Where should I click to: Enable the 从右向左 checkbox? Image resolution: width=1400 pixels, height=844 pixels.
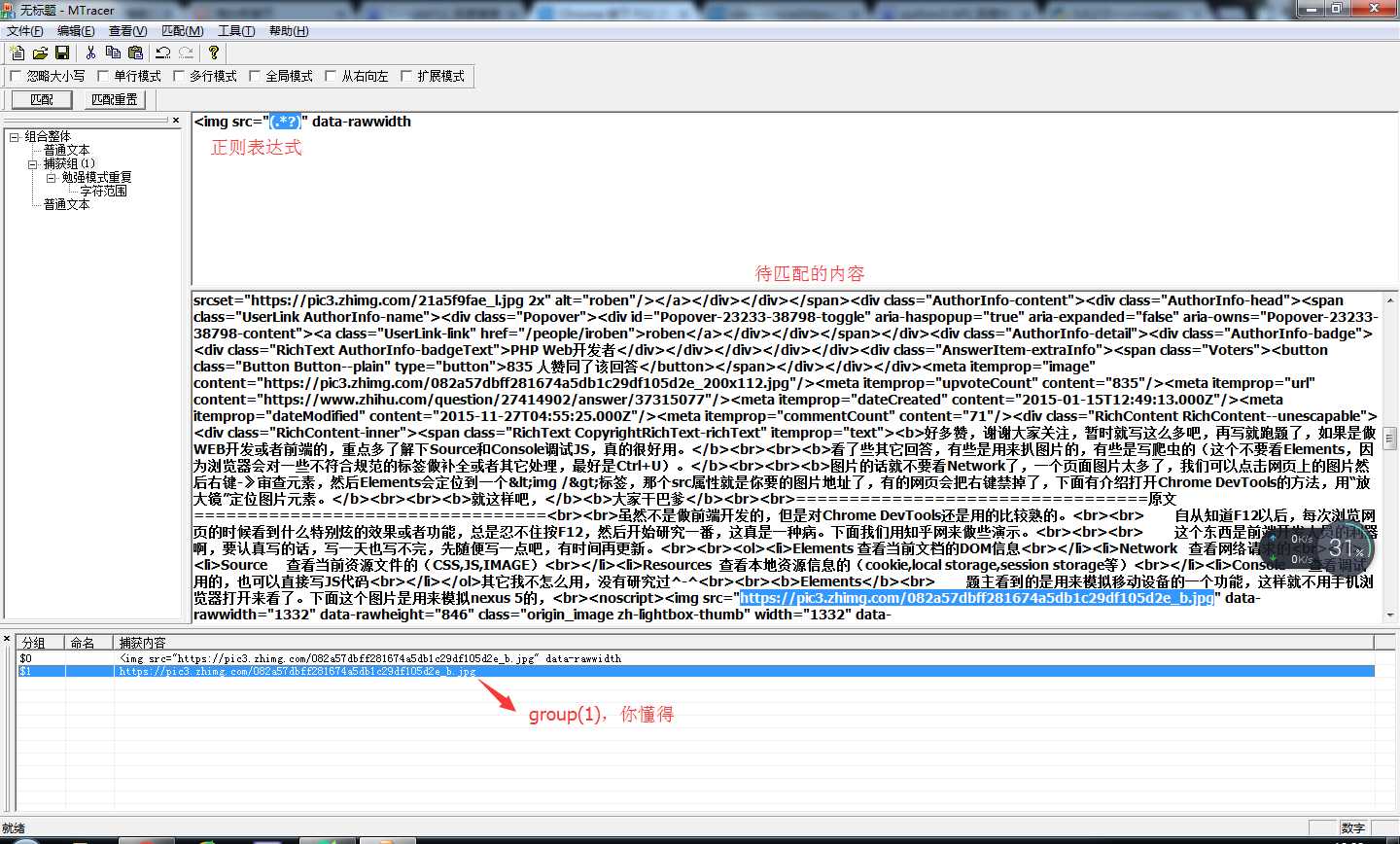click(x=331, y=76)
